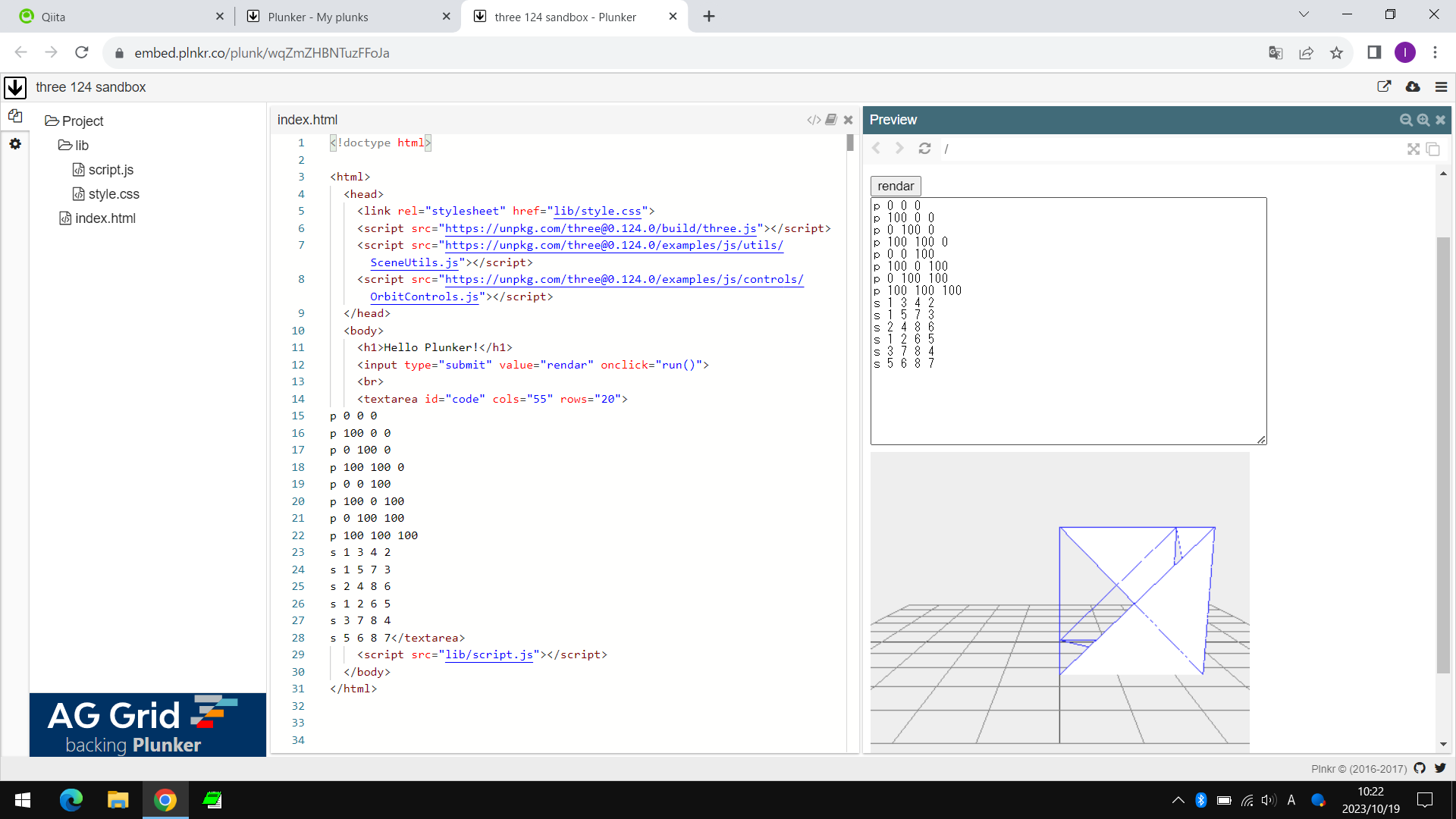Open the settings gear in left sidebar

pyautogui.click(x=15, y=144)
